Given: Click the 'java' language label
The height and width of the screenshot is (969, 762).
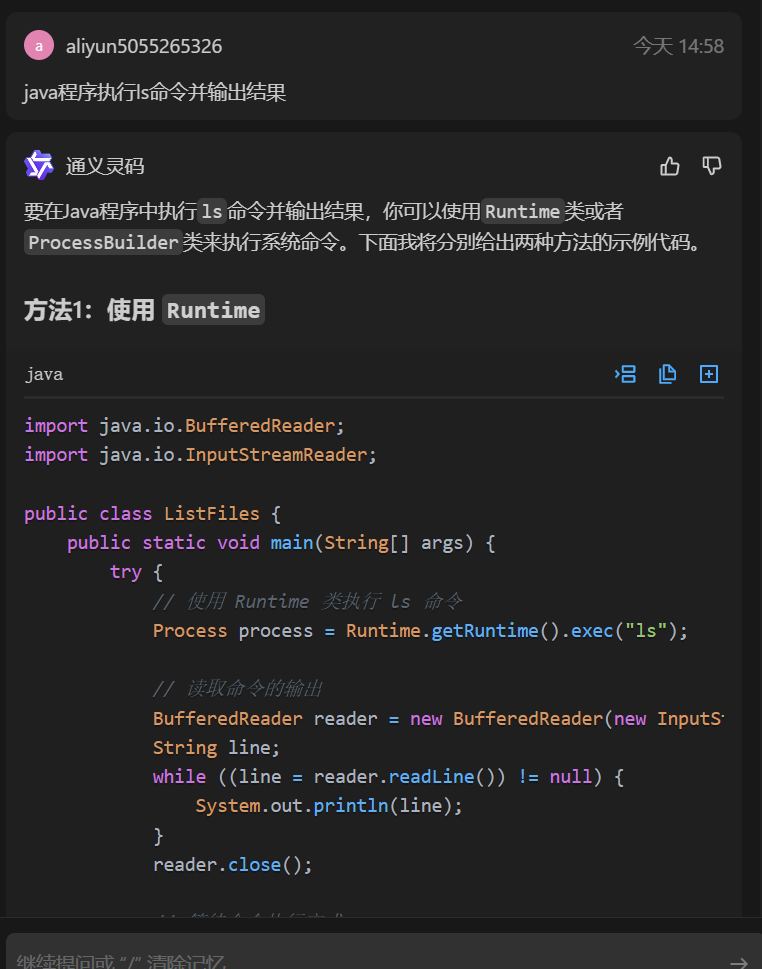Looking at the screenshot, I should pyautogui.click(x=44, y=374).
